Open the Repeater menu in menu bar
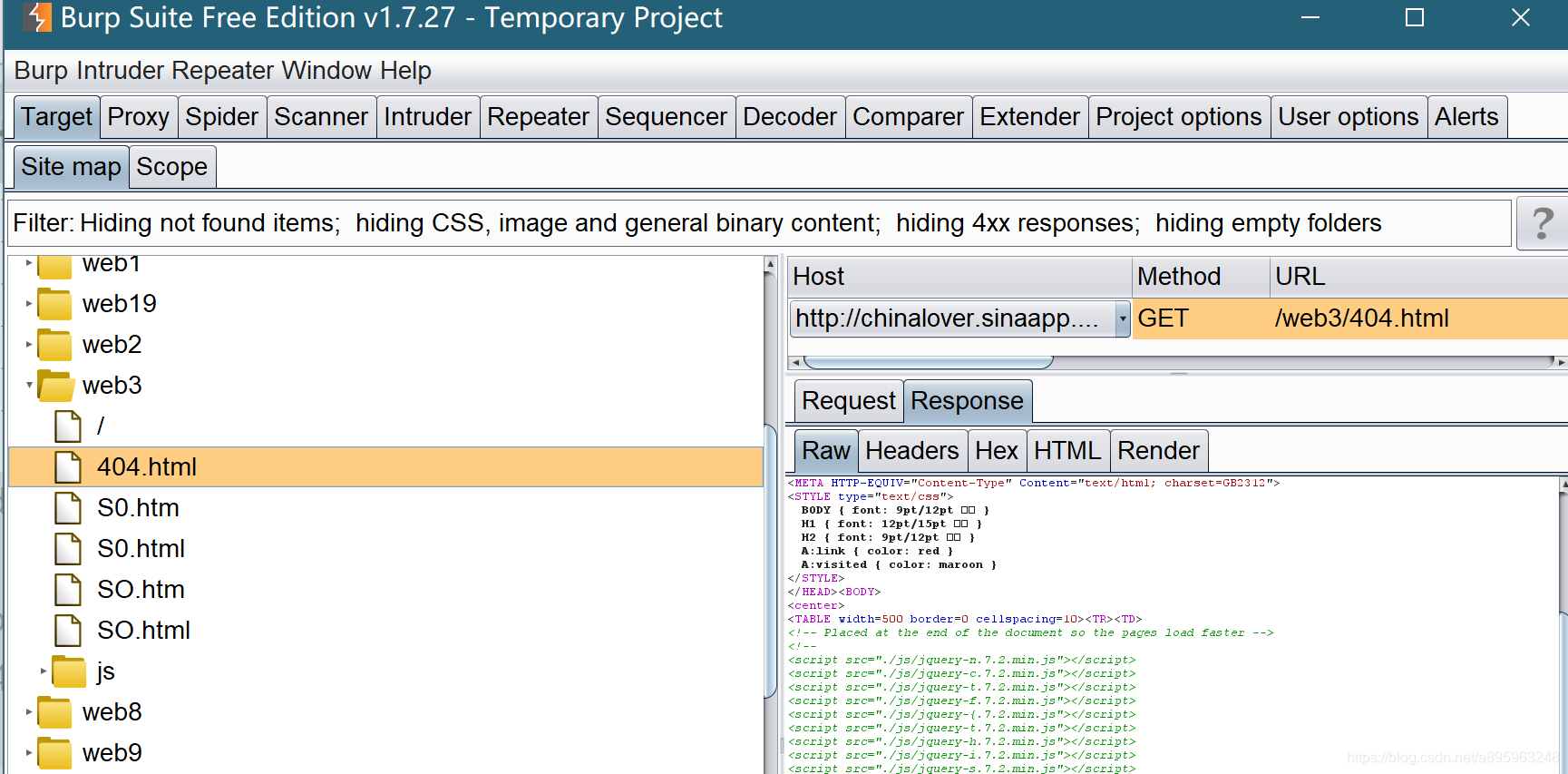This screenshot has width=1568, height=774. click(x=223, y=71)
